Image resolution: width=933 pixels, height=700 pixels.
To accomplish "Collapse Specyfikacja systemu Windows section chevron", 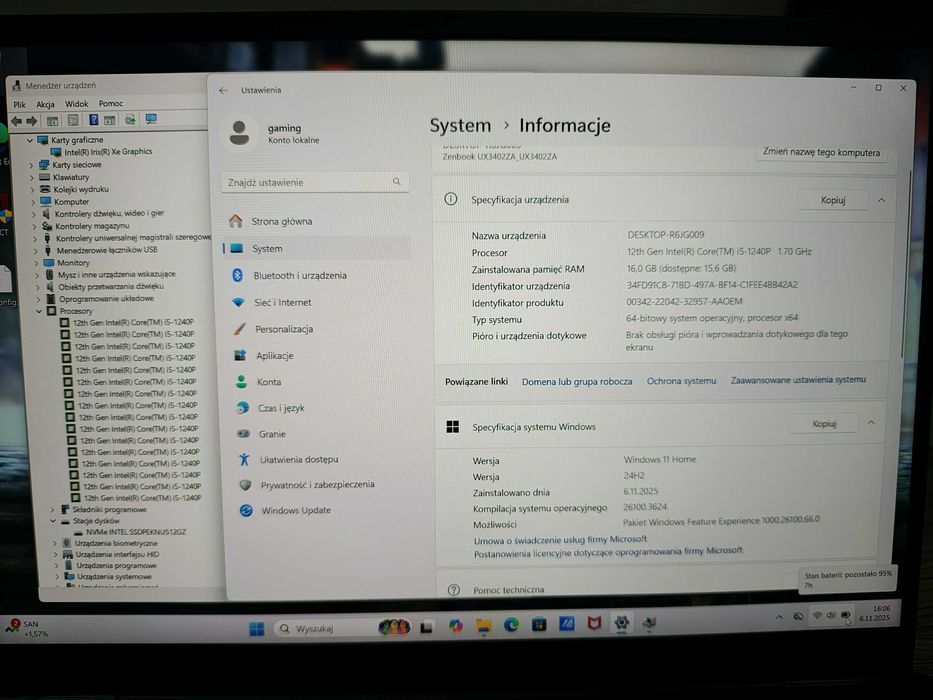I will click(x=871, y=423).
